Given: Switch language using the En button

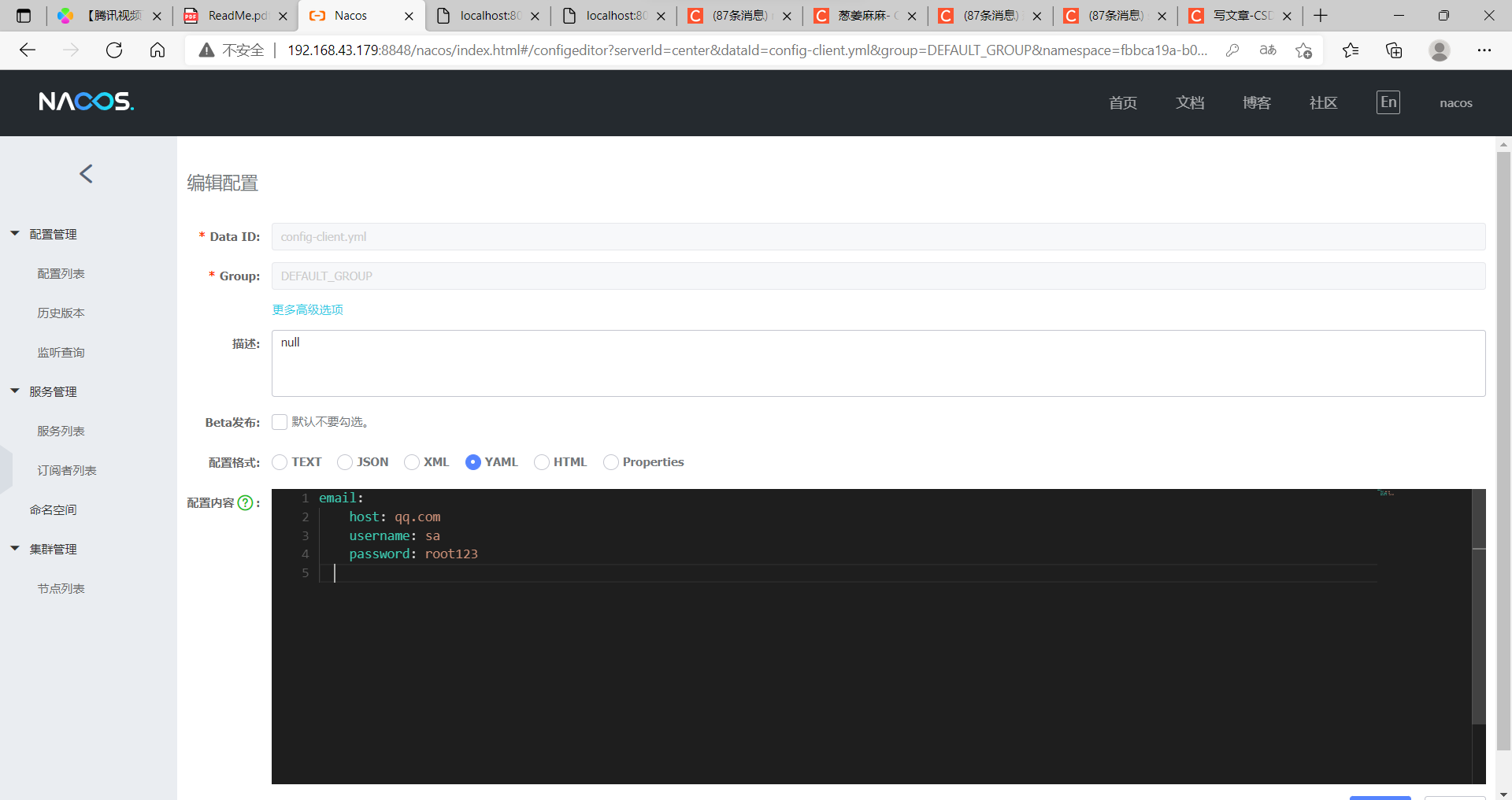Looking at the screenshot, I should pos(1388,102).
